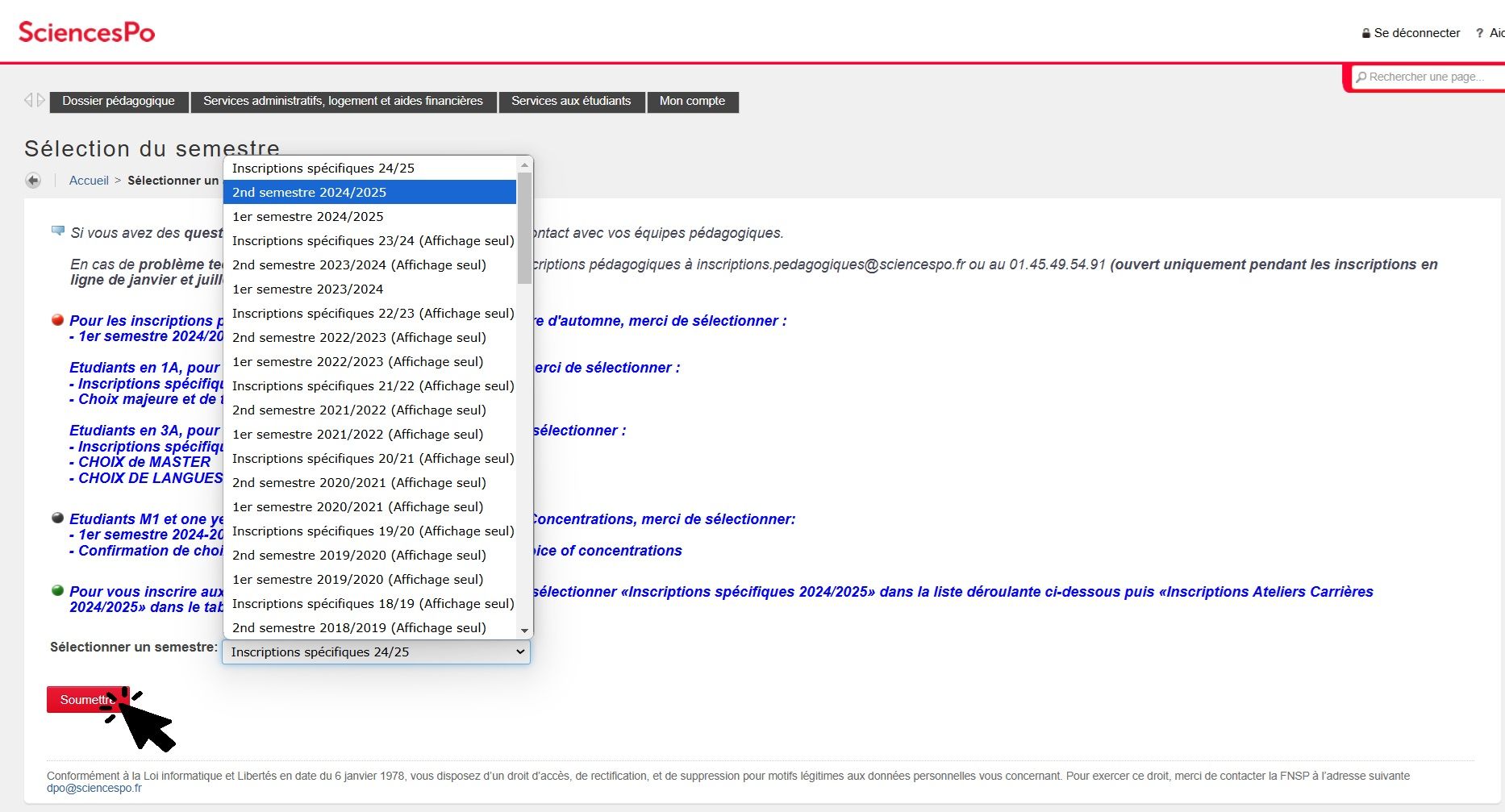Click the lock icon to log out
The height and width of the screenshot is (812, 1505).
(1365, 34)
